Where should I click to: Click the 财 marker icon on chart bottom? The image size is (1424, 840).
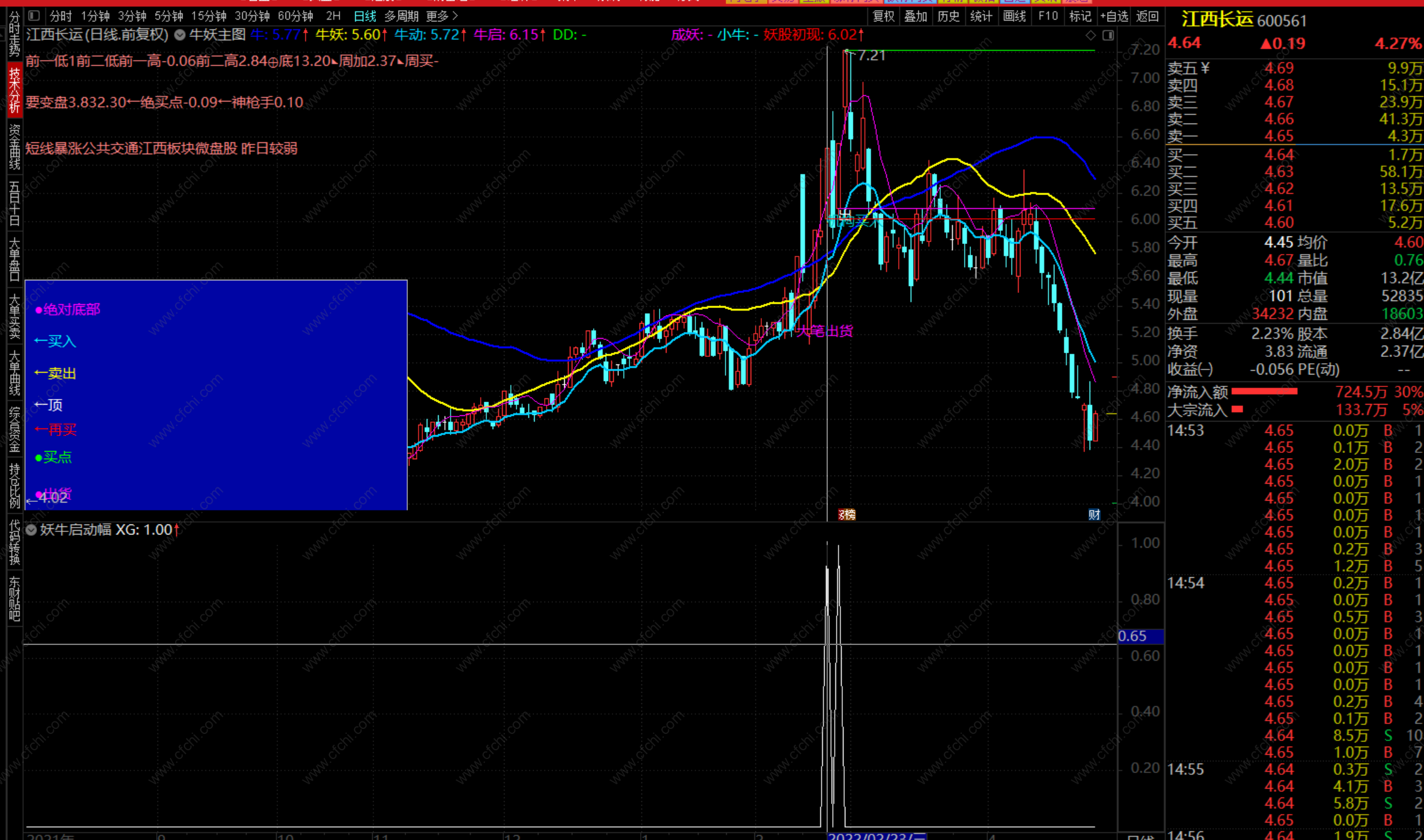[1094, 515]
